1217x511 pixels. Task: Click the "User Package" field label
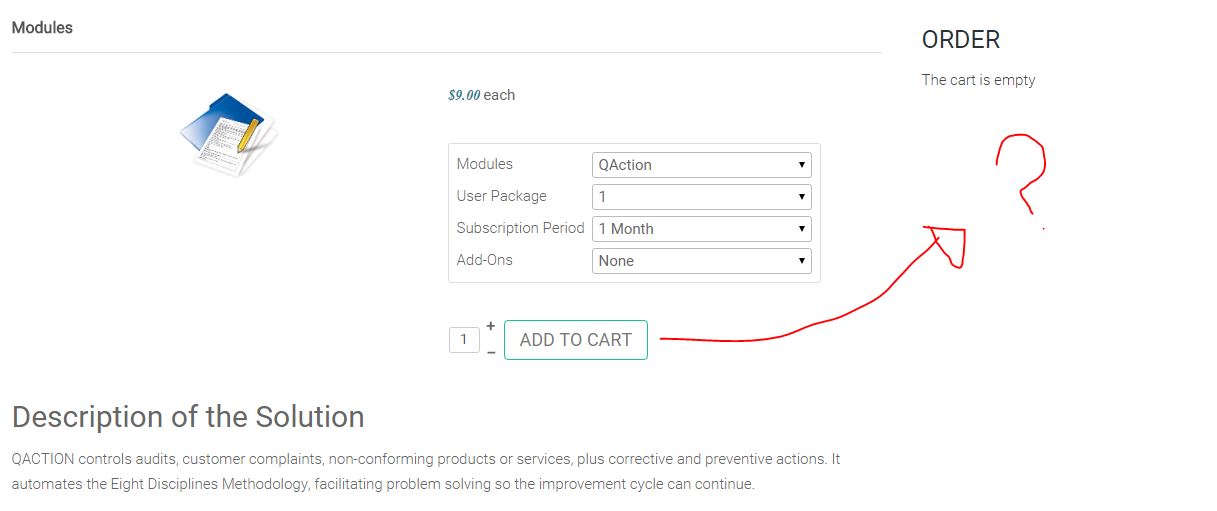coord(501,196)
